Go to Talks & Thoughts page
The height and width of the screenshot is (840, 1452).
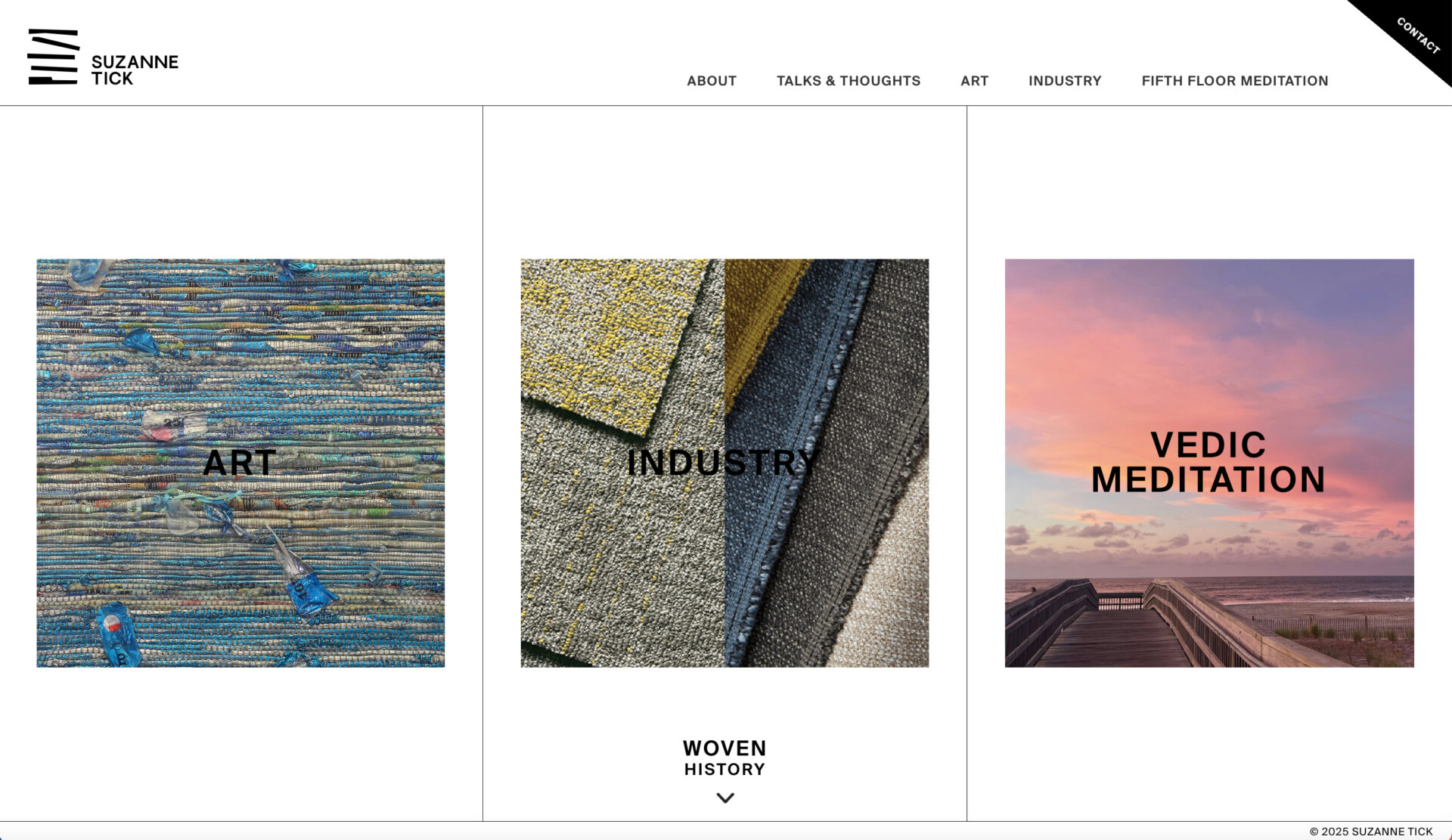[x=848, y=81]
